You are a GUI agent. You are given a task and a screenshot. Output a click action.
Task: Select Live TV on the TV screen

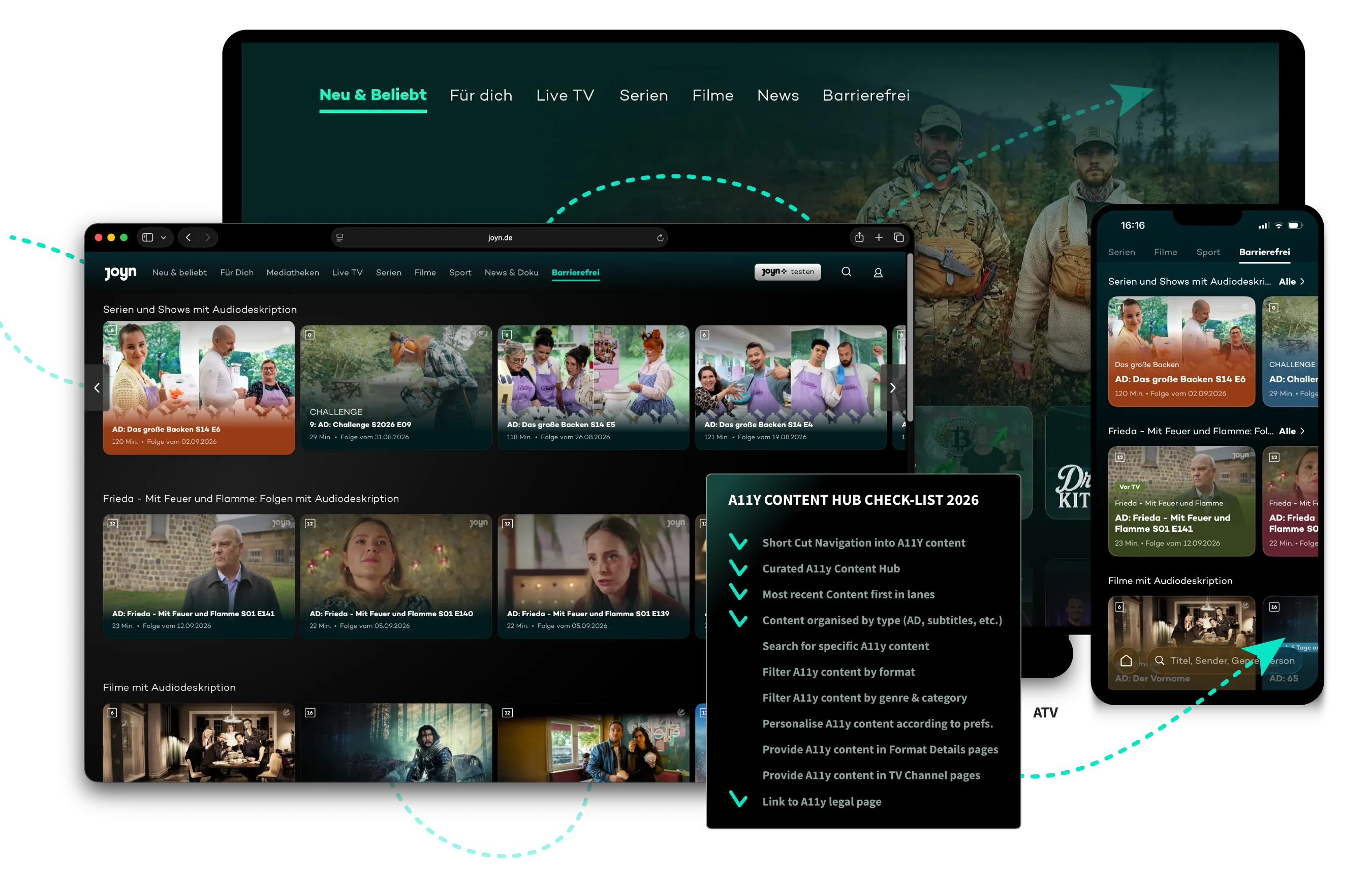[x=565, y=95]
